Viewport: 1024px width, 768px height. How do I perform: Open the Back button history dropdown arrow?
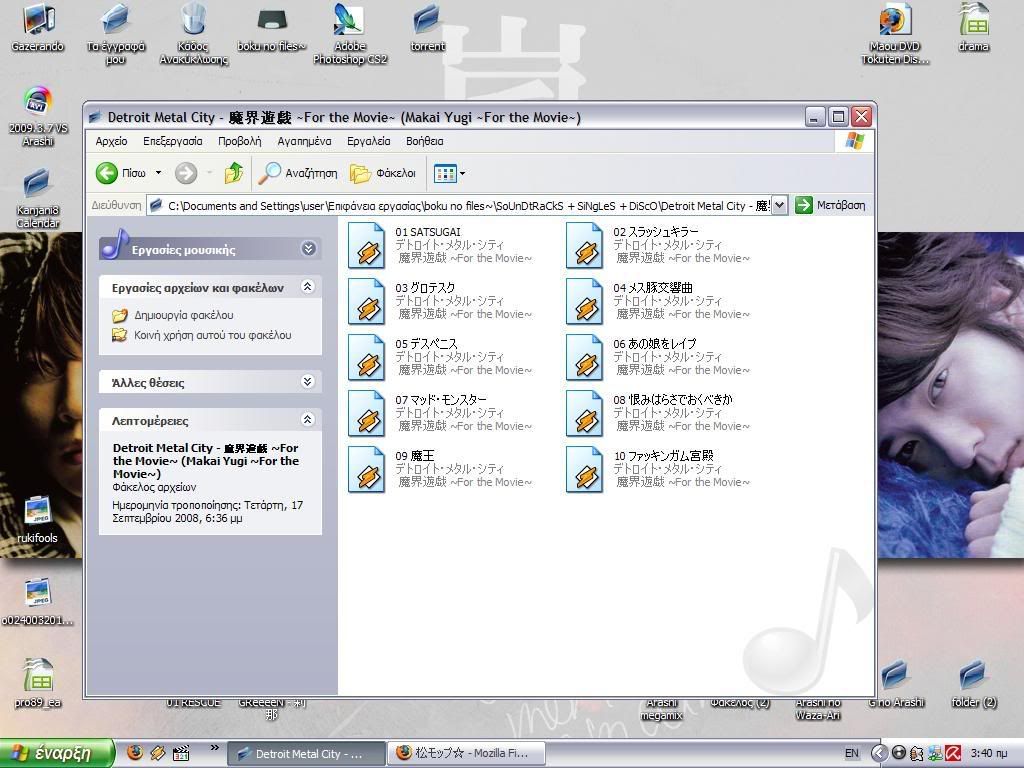[158, 173]
